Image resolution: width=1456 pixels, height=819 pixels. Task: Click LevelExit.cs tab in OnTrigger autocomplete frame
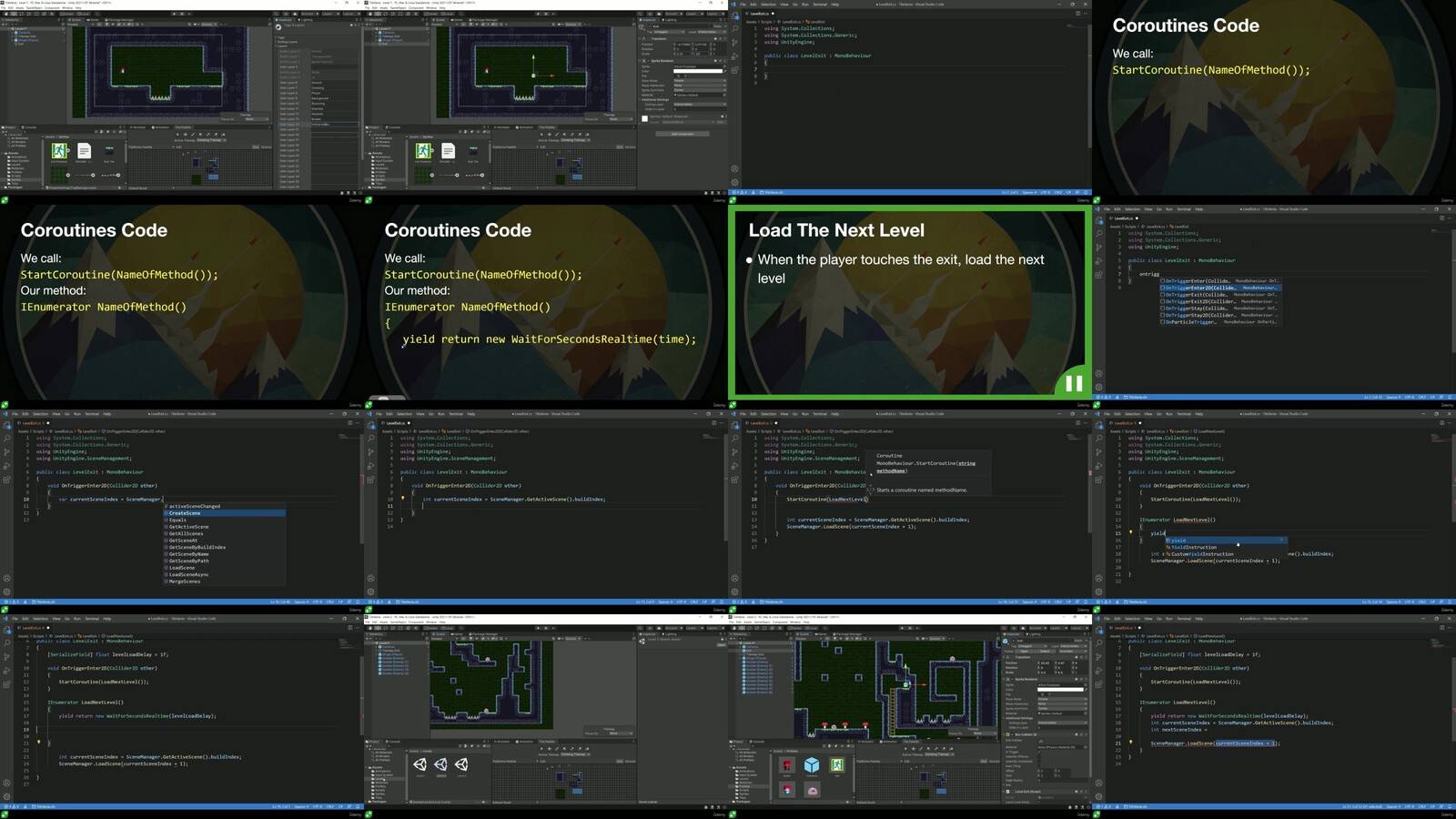(x=1123, y=218)
